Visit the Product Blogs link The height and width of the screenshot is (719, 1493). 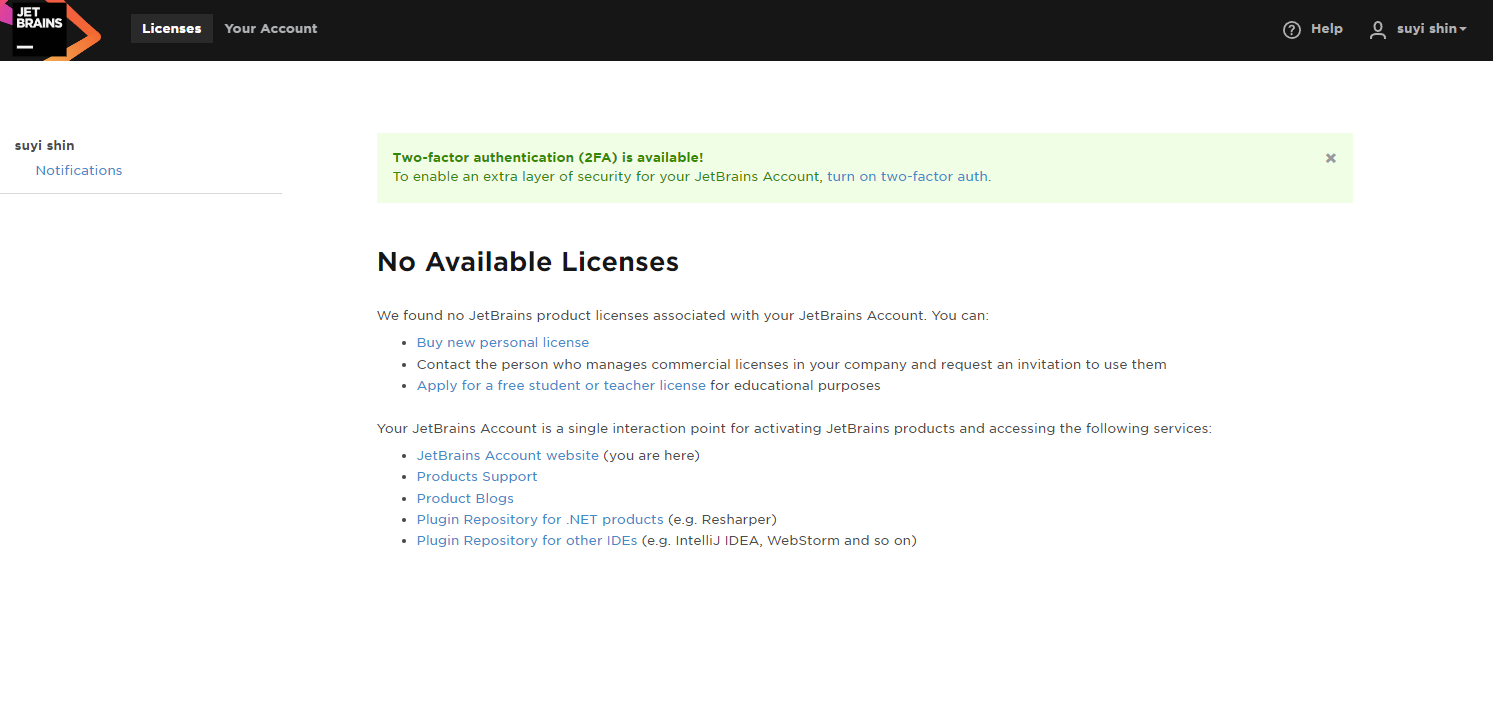coord(465,499)
